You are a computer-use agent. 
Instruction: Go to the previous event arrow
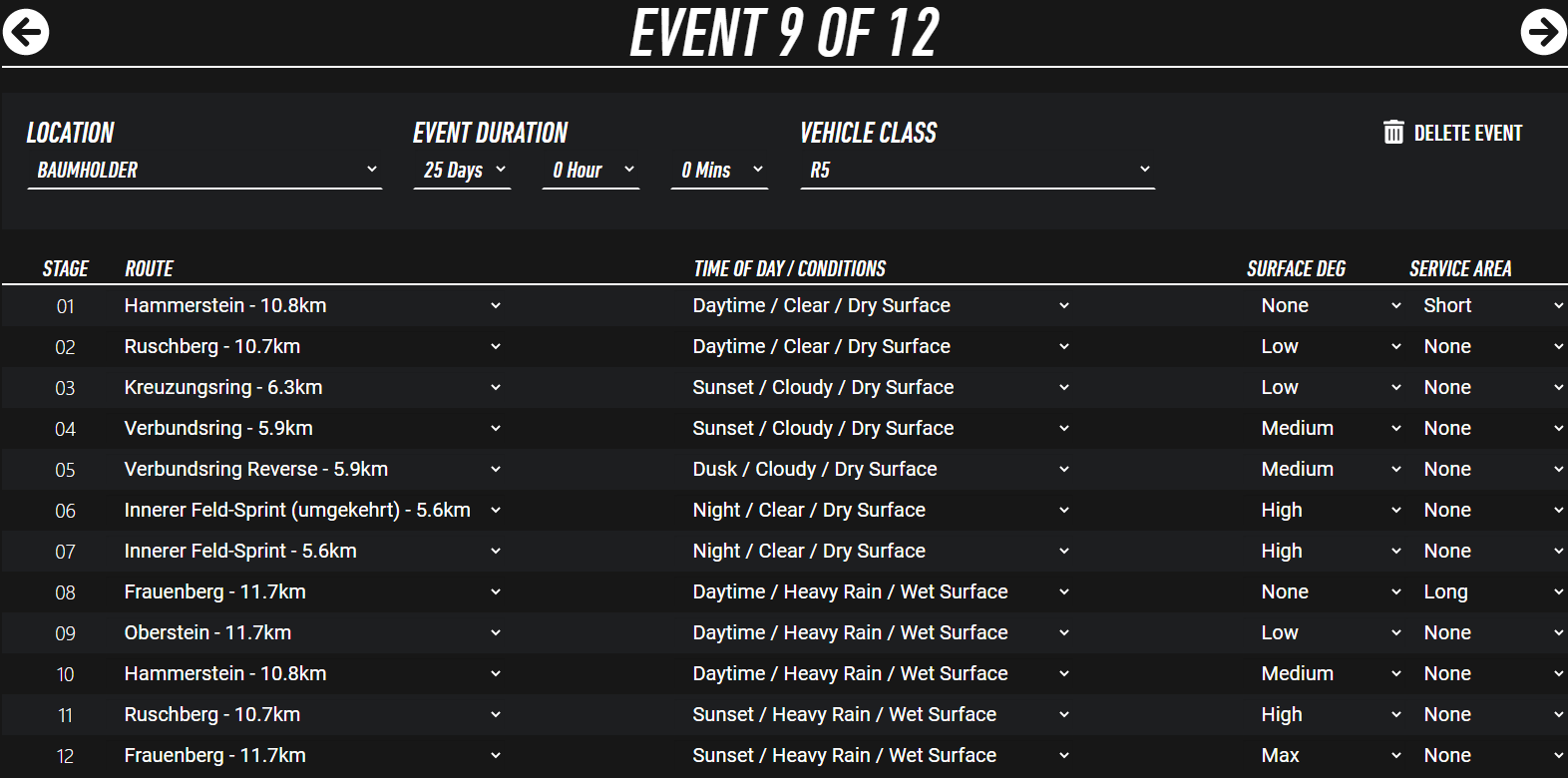[26, 32]
